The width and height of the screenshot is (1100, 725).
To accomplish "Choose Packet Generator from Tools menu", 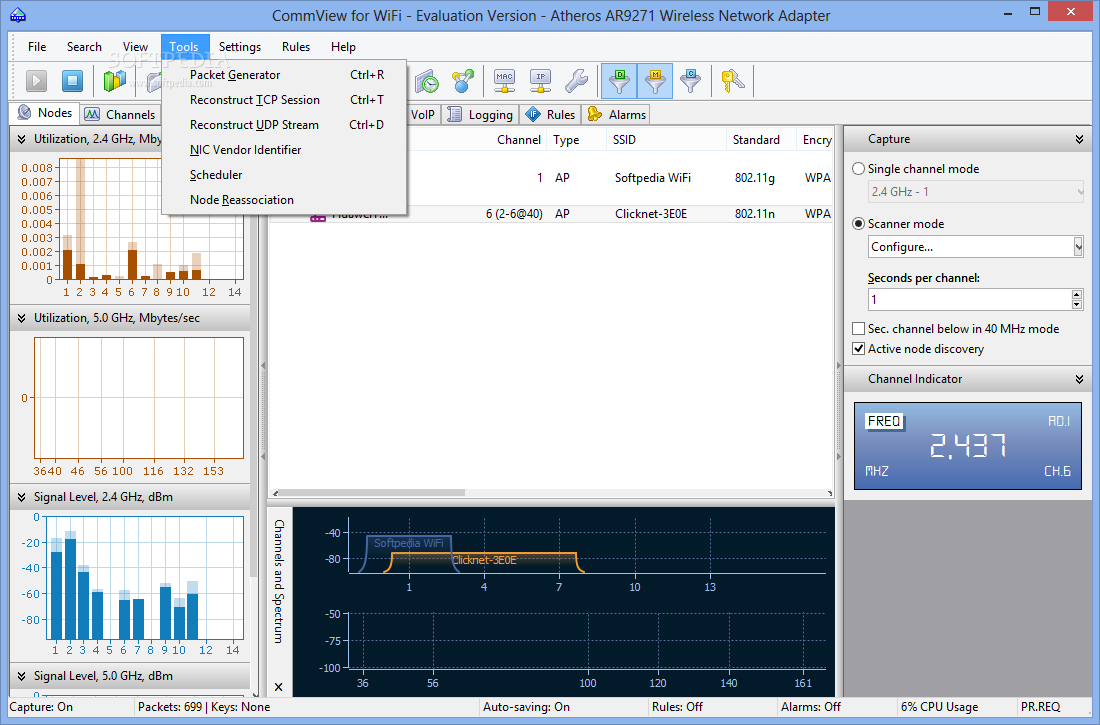I will 235,75.
